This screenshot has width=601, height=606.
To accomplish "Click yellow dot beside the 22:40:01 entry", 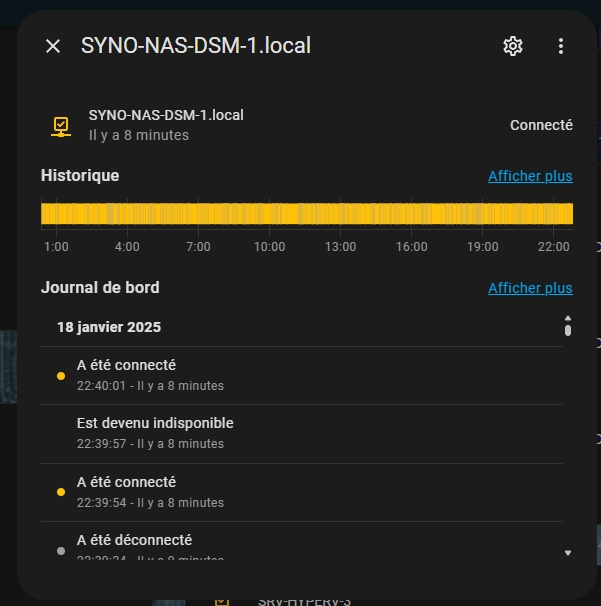I will (61, 376).
